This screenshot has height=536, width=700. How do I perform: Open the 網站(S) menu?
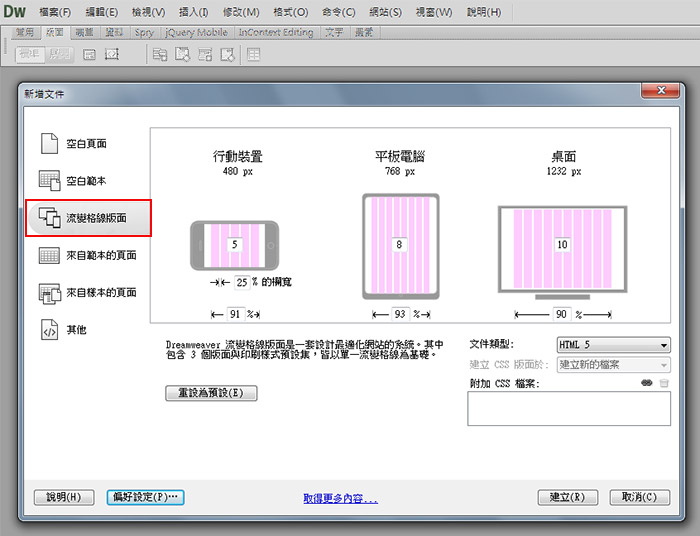(x=385, y=12)
